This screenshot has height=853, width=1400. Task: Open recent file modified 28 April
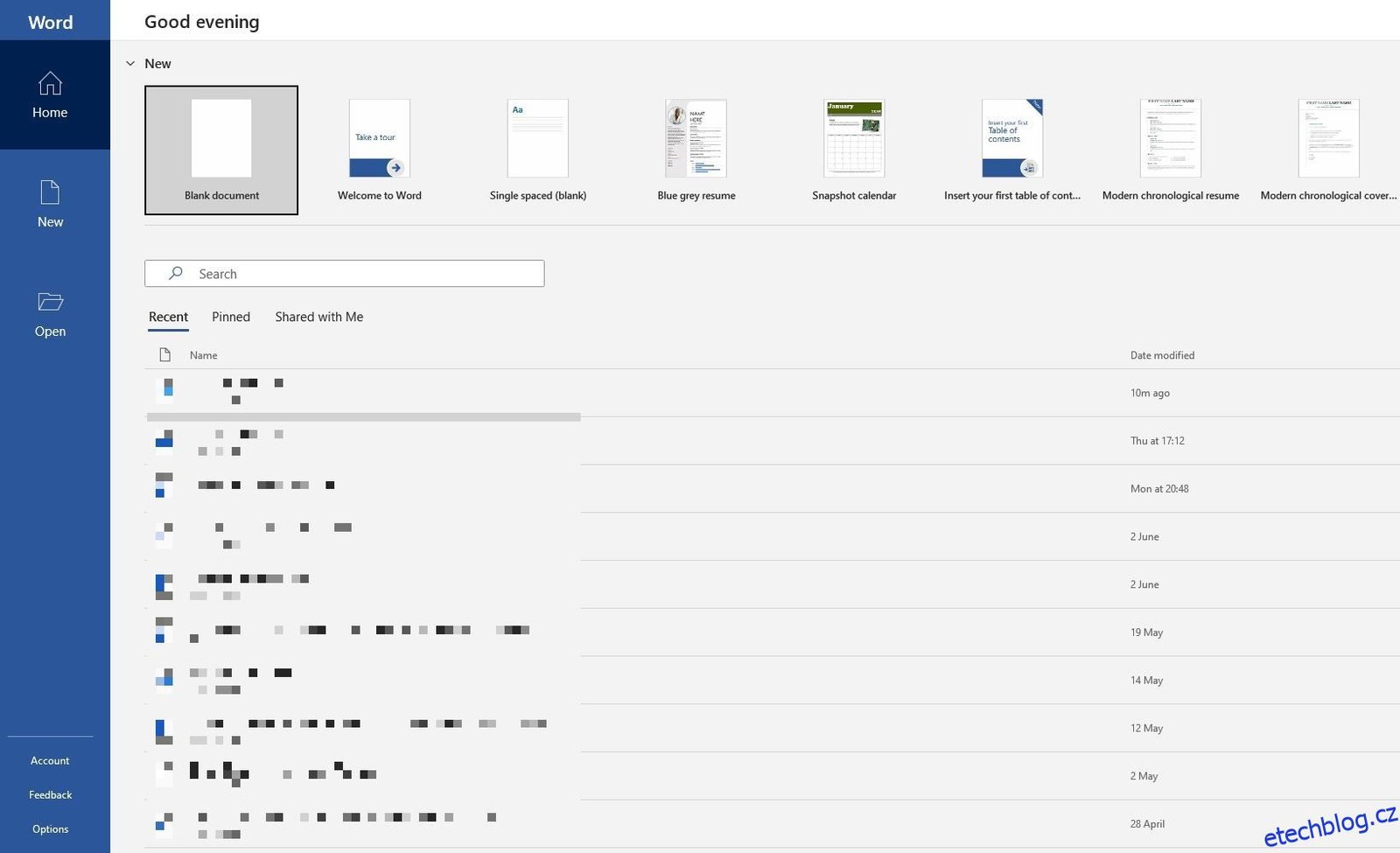(x=773, y=824)
